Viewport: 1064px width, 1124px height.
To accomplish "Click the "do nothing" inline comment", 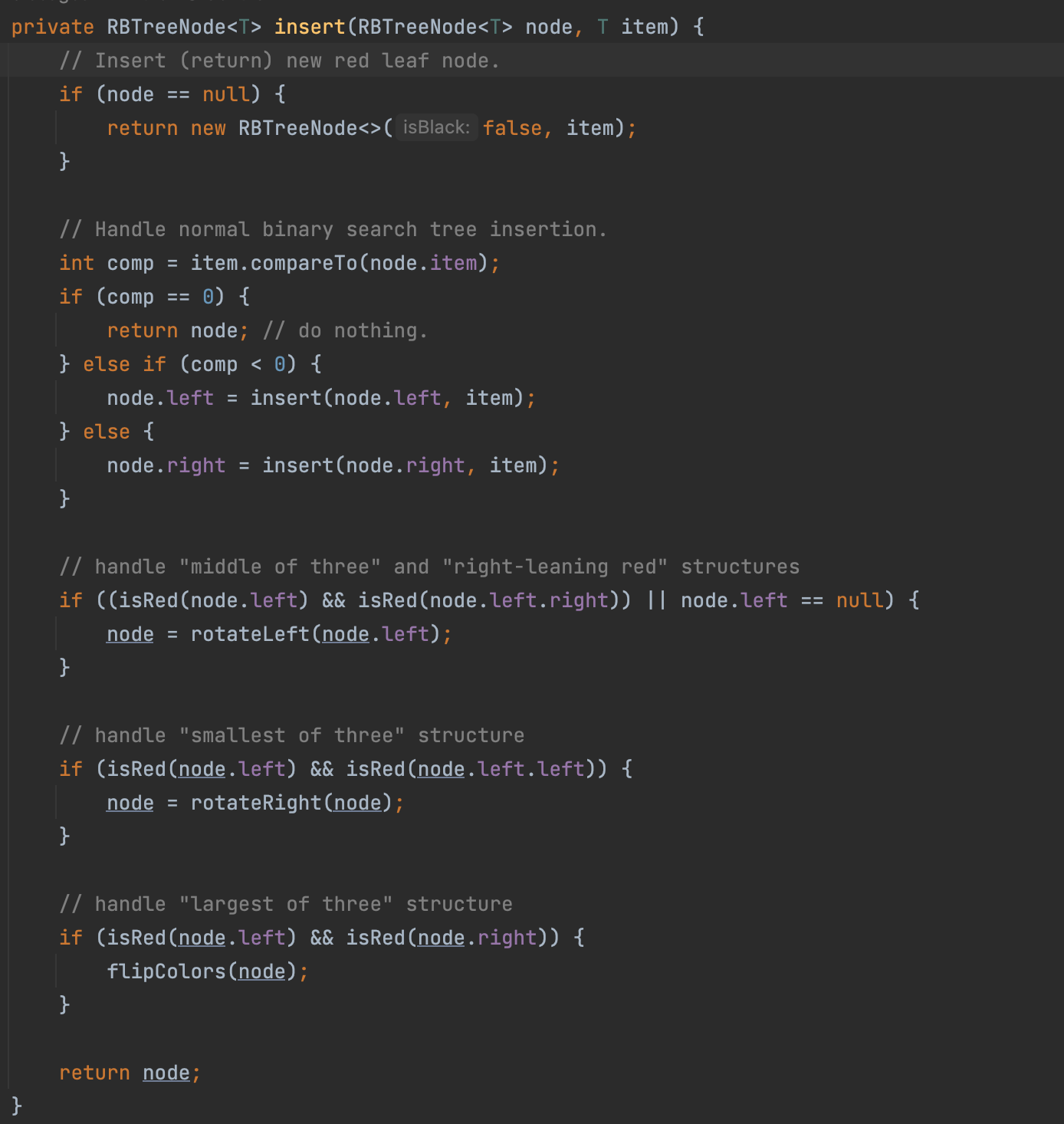I will [345, 330].
